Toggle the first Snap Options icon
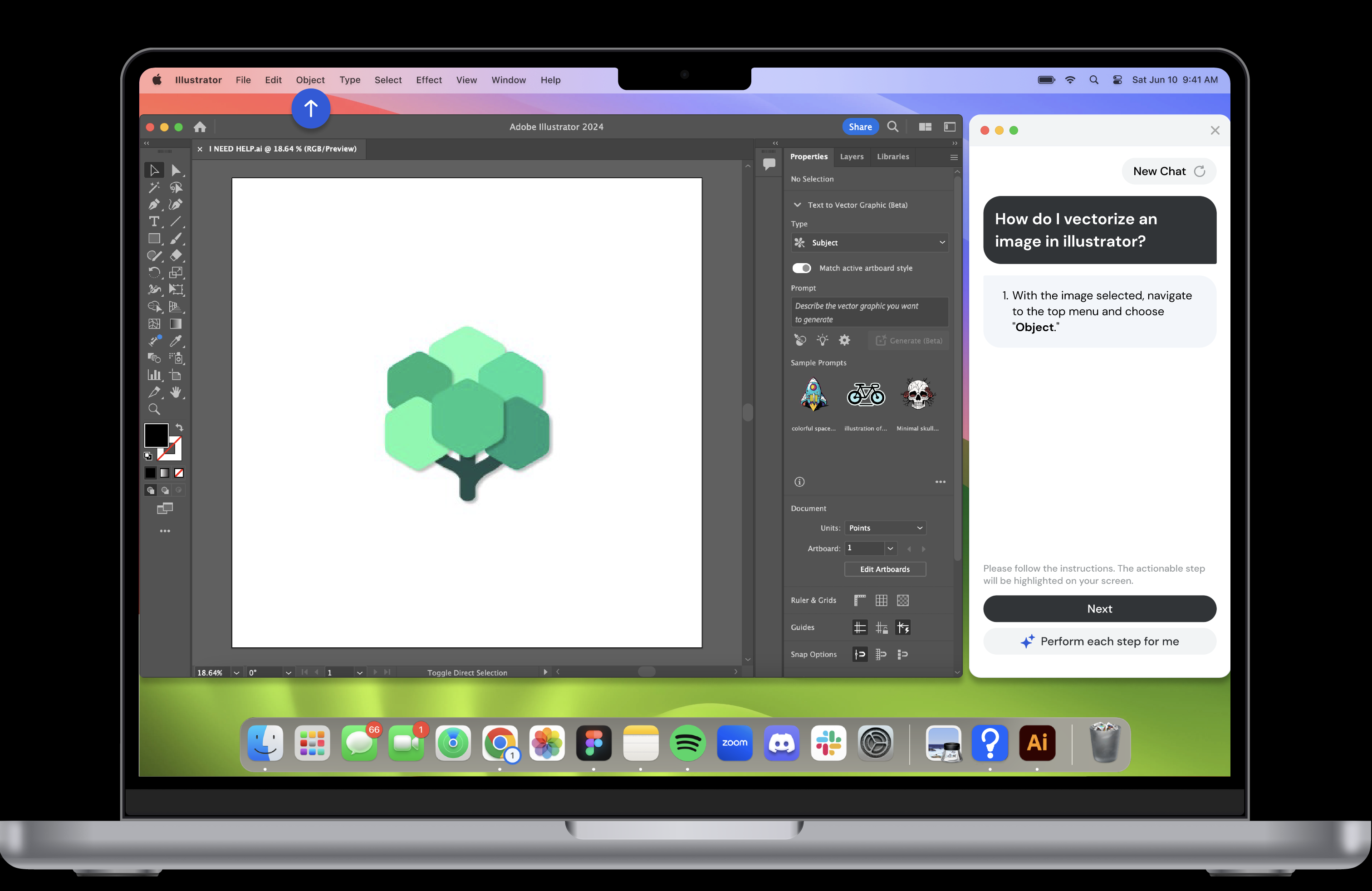Screen dimensions: 1372x891 [x=859, y=654]
